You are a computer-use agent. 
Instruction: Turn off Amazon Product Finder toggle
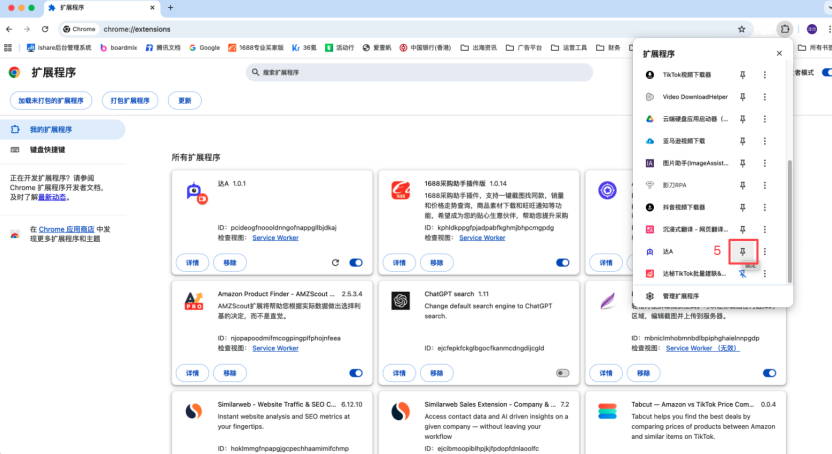point(355,373)
